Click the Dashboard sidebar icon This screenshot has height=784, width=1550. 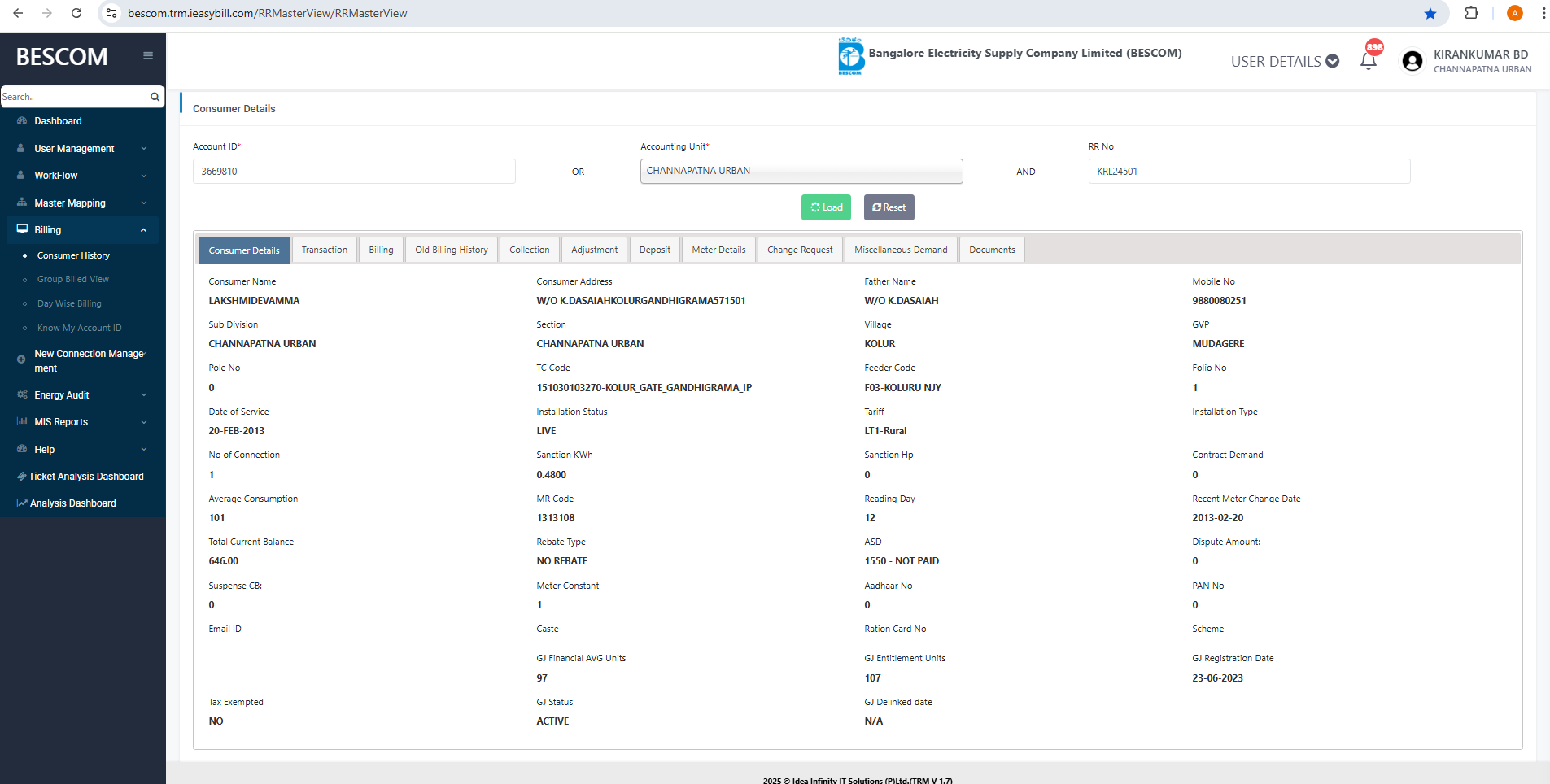click(x=22, y=121)
